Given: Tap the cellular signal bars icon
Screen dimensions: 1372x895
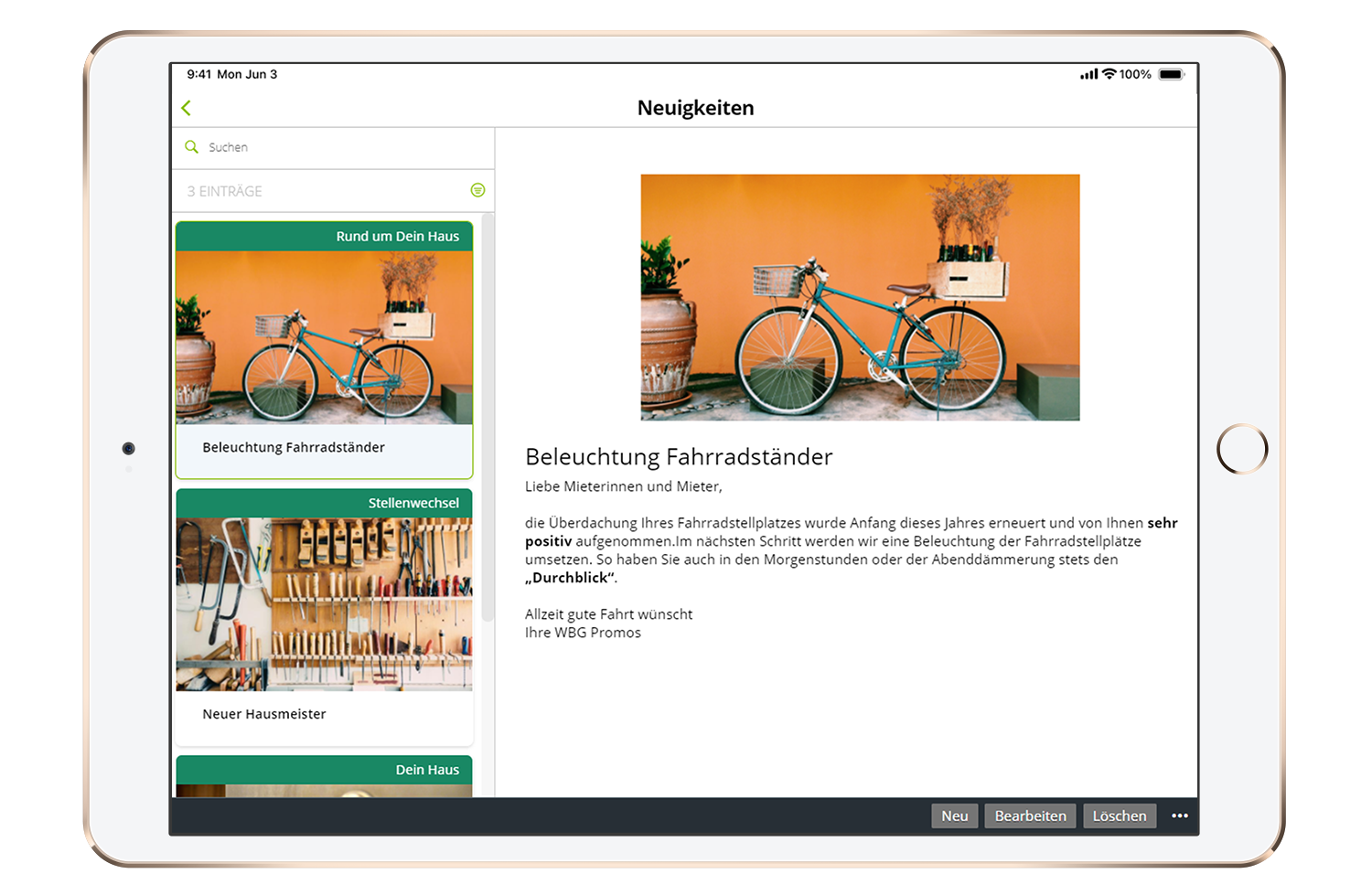Looking at the screenshot, I should point(1088,75).
